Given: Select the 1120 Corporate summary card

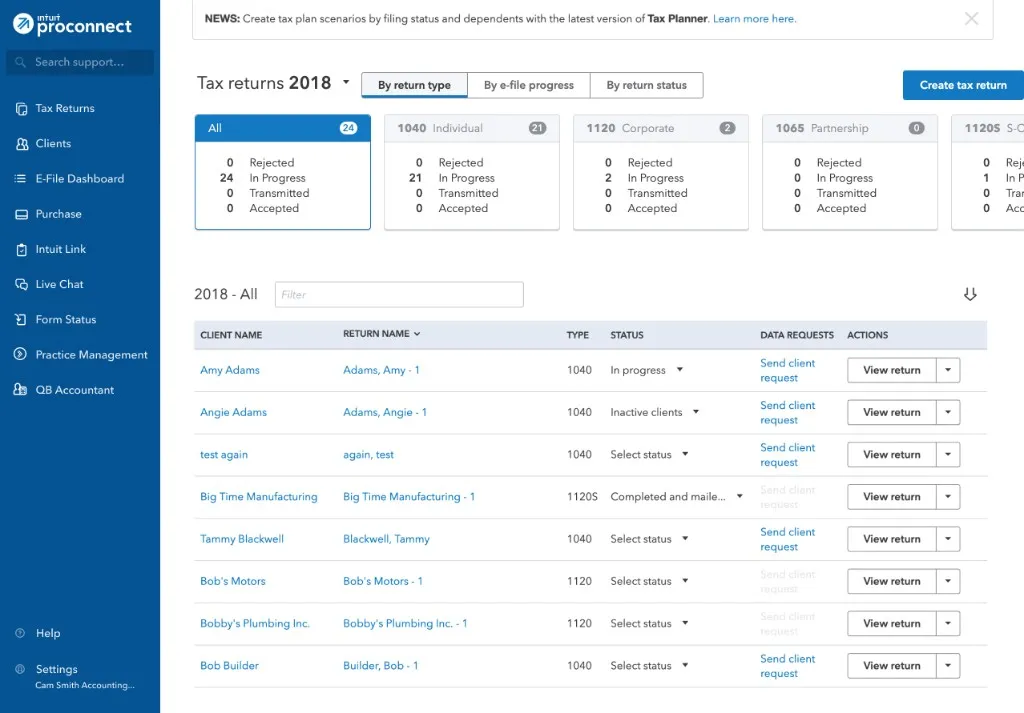Looking at the screenshot, I should point(661,172).
